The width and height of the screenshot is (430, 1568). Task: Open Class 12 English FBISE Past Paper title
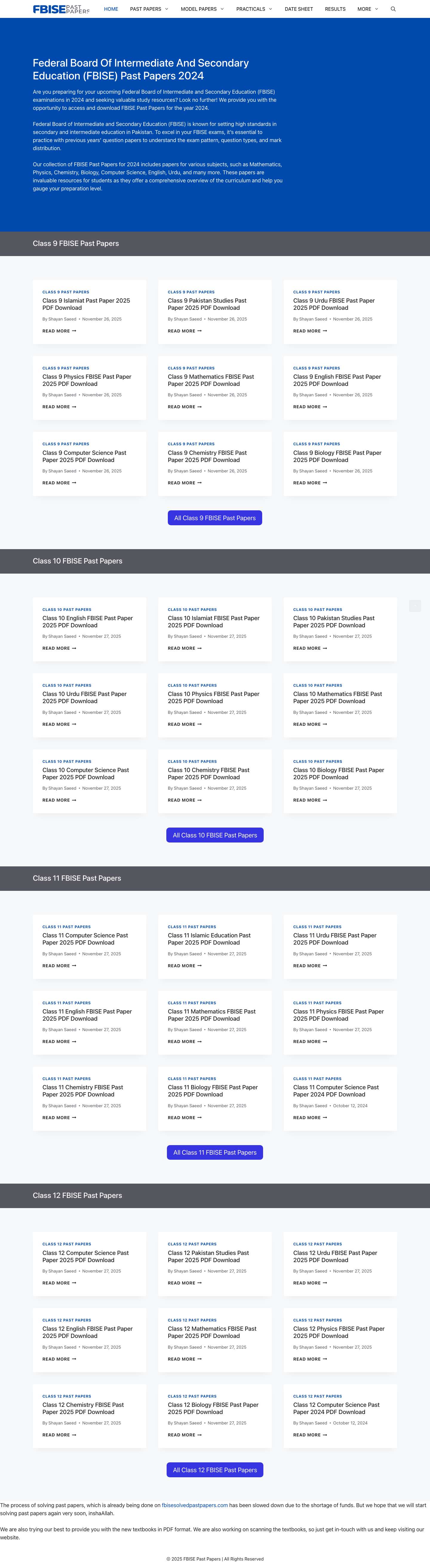pyautogui.click(x=87, y=1333)
